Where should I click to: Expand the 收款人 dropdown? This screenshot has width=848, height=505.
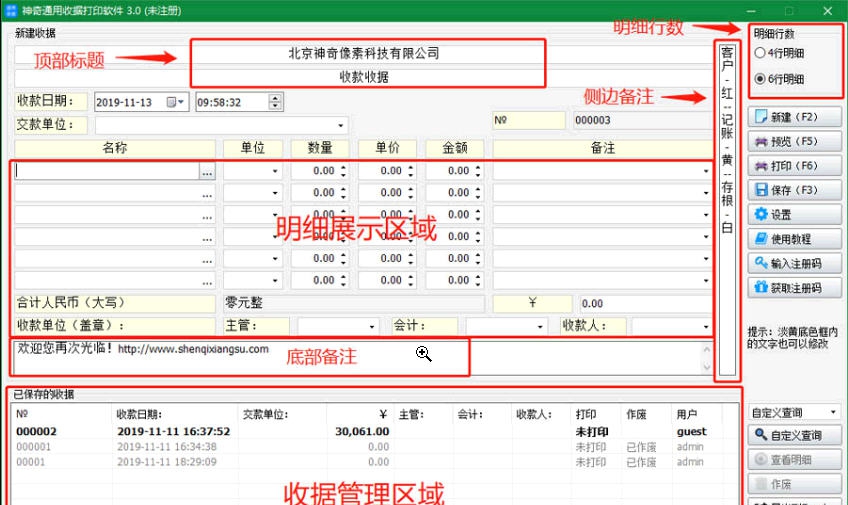(x=706, y=327)
